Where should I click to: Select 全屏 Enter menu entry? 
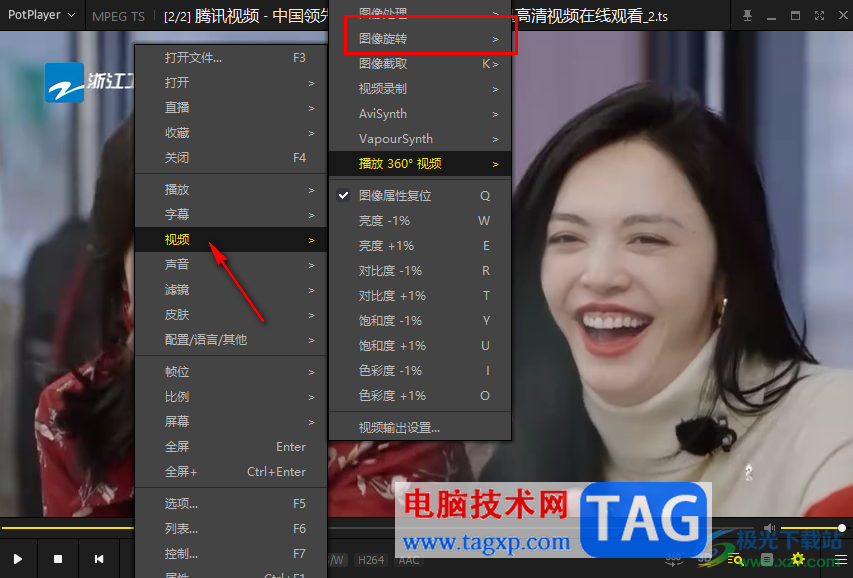tap(231, 447)
